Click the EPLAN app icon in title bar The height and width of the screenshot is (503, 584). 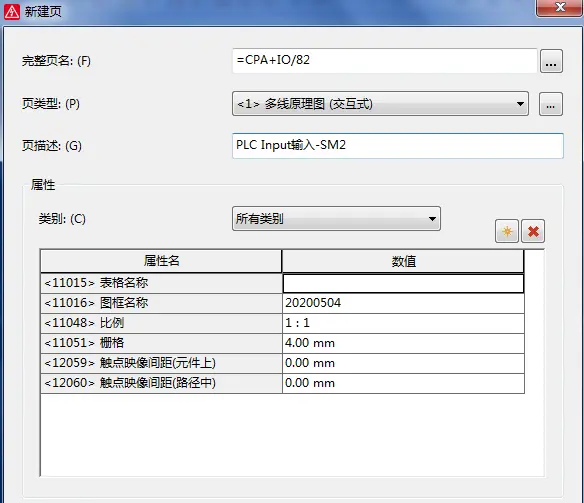pos(12,12)
